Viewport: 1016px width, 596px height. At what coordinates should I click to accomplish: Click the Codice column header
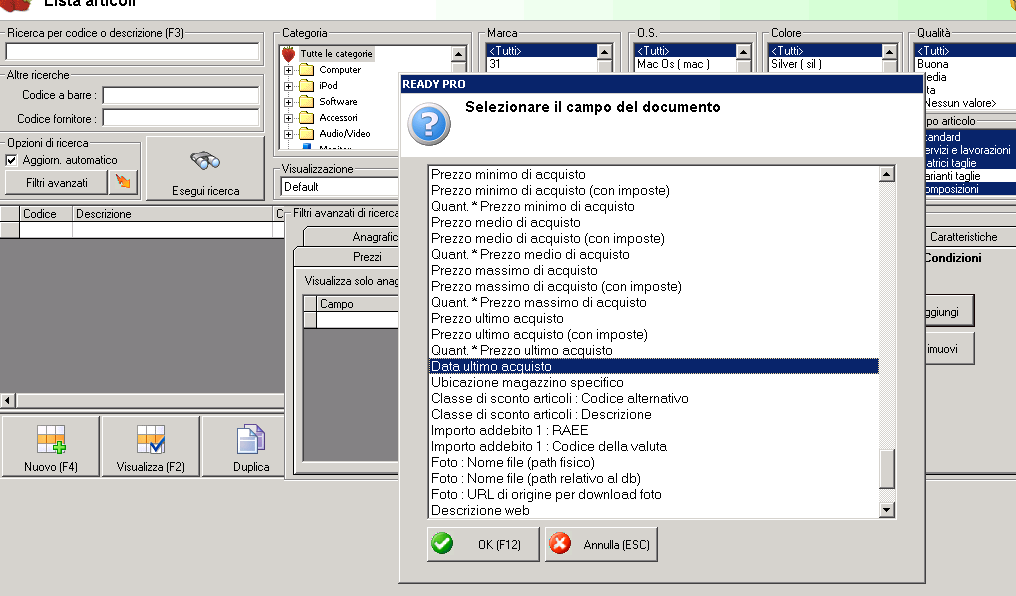click(x=45, y=214)
